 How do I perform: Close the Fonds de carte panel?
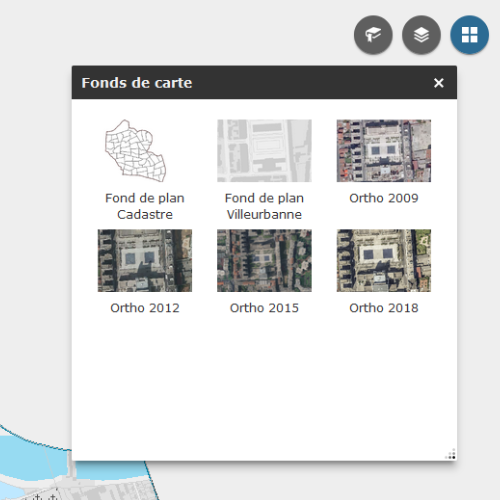pyautogui.click(x=439, y=83)
